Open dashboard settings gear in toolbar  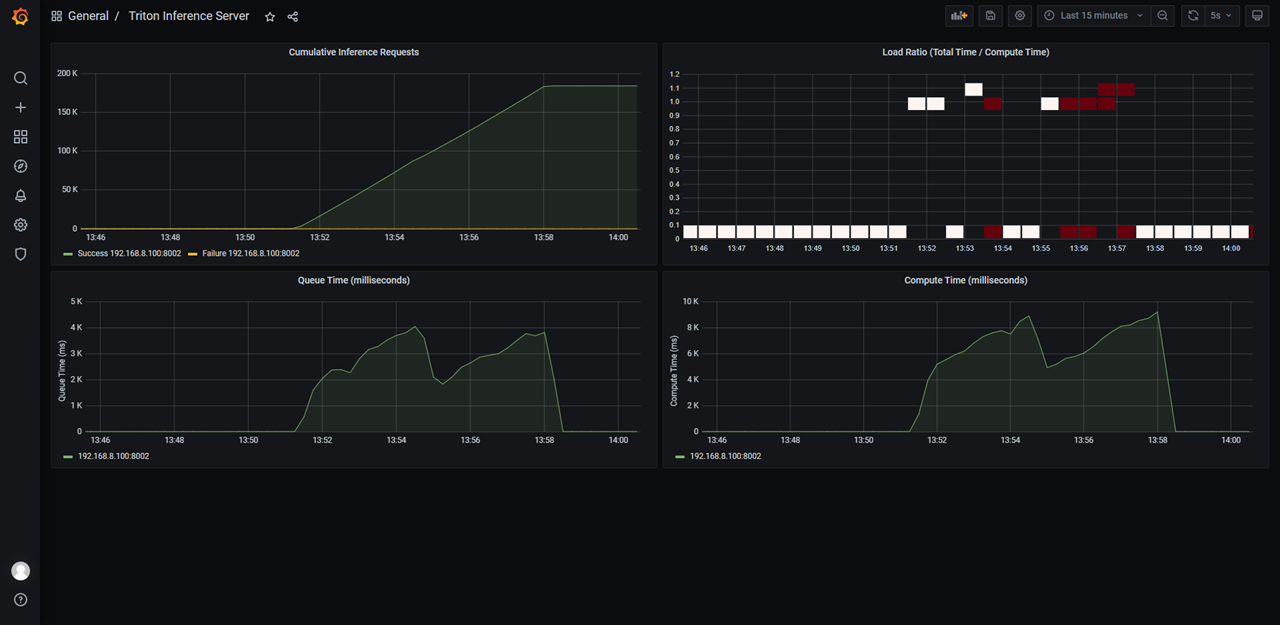[x=1020, y=16]
